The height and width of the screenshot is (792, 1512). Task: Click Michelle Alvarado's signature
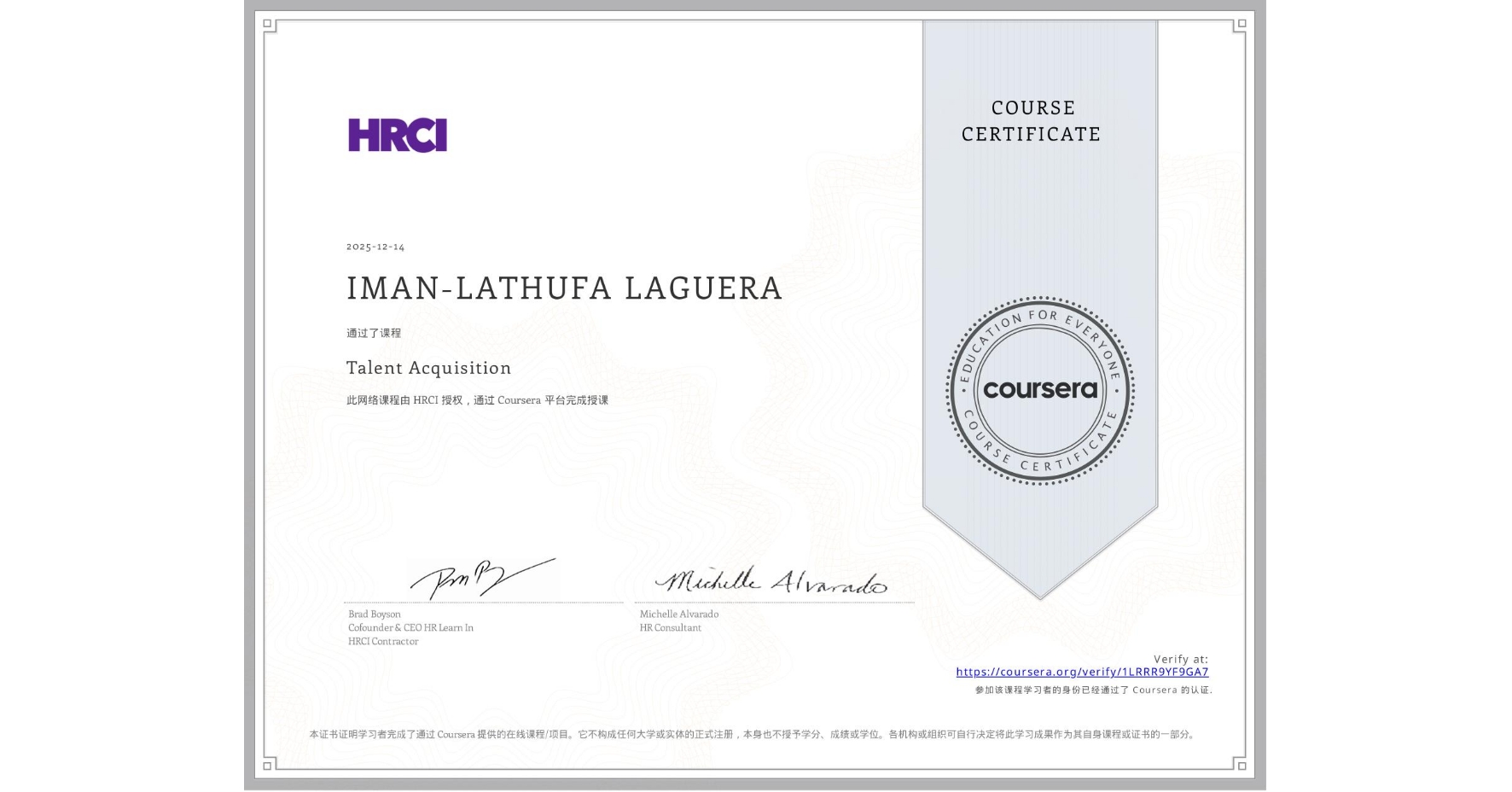tap(771, 581)
